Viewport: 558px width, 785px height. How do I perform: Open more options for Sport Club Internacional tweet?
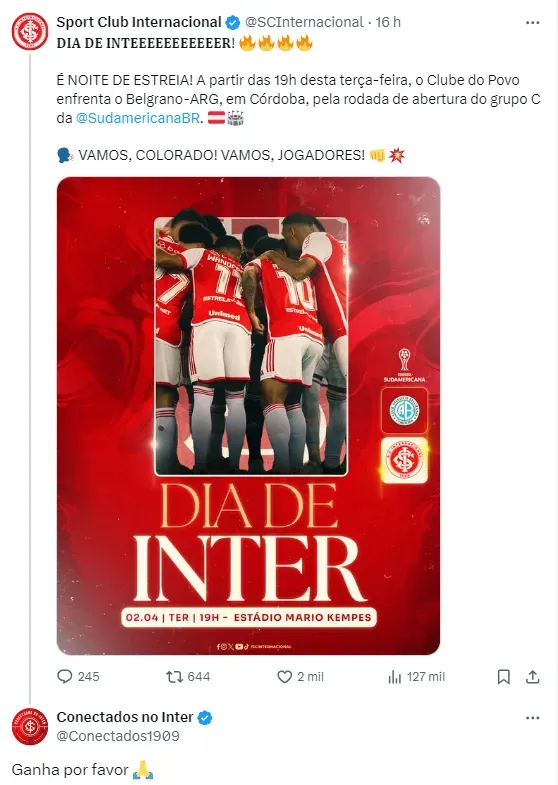[x=532, y=23]
